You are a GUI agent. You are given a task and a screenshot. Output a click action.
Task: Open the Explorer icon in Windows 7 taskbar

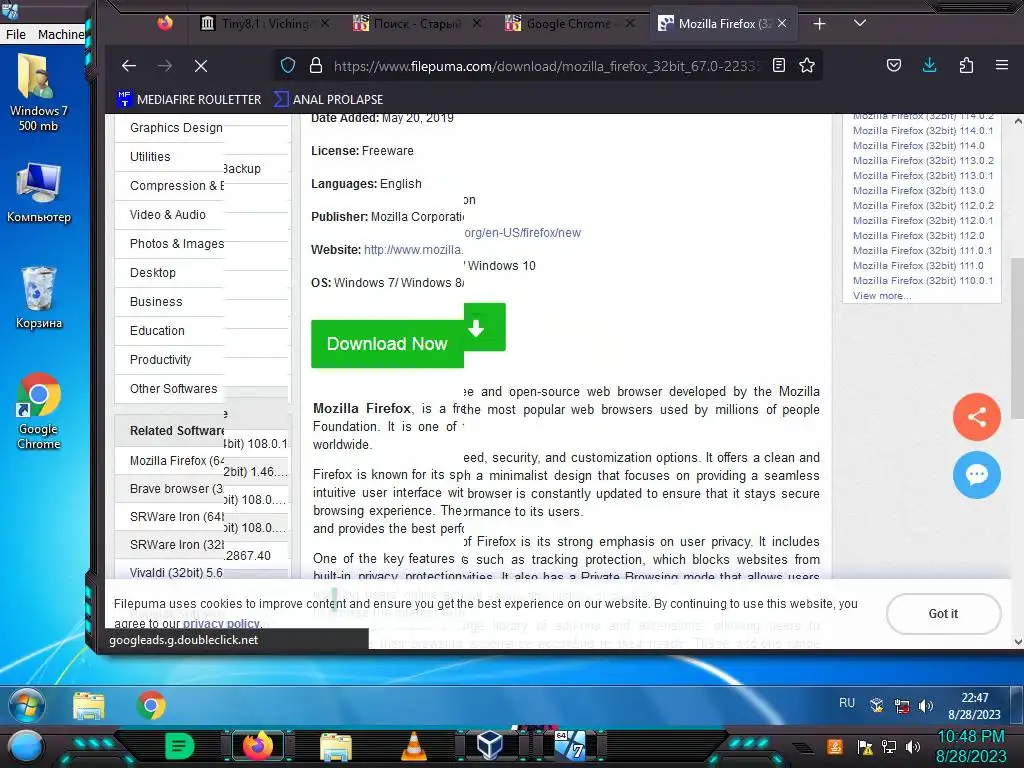89,706
